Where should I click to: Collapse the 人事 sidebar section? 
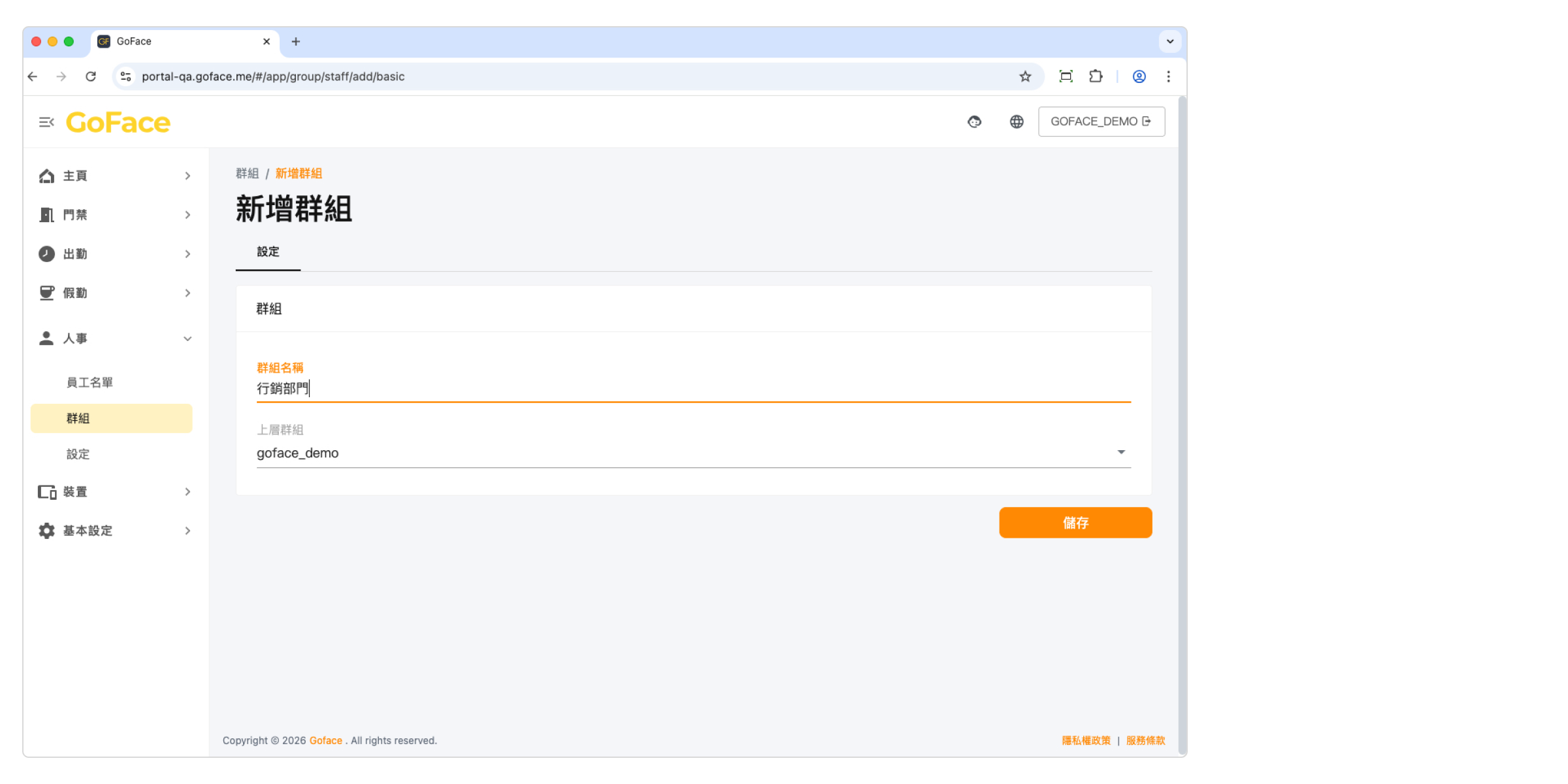coord(188,338)
